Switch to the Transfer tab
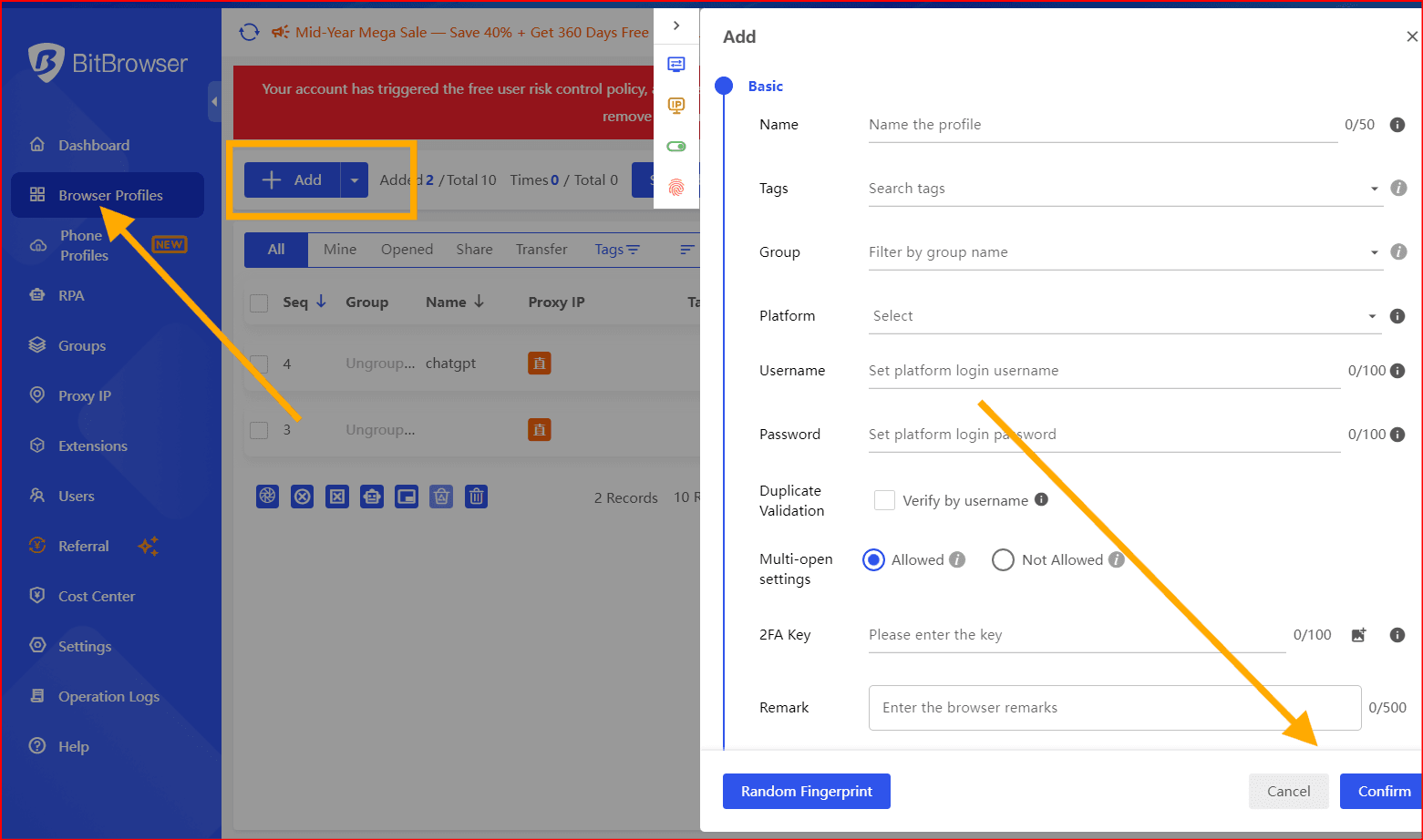Viewport: 1423px width, 840px height. [541, 250]
